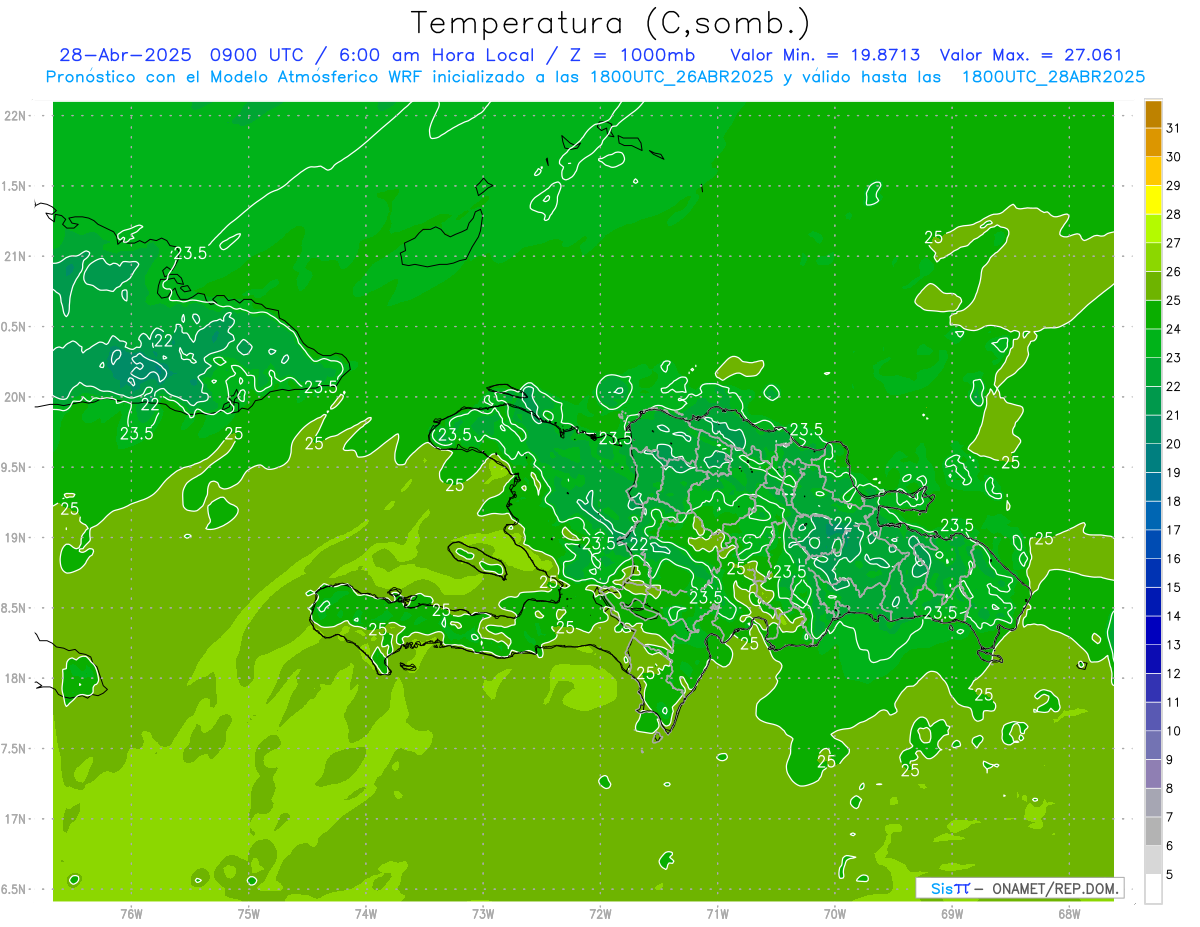The height and width of the screenshot is (927, 1200).
Task: Click the 70W longitude axis label
Action: click(x=834, y=913)
